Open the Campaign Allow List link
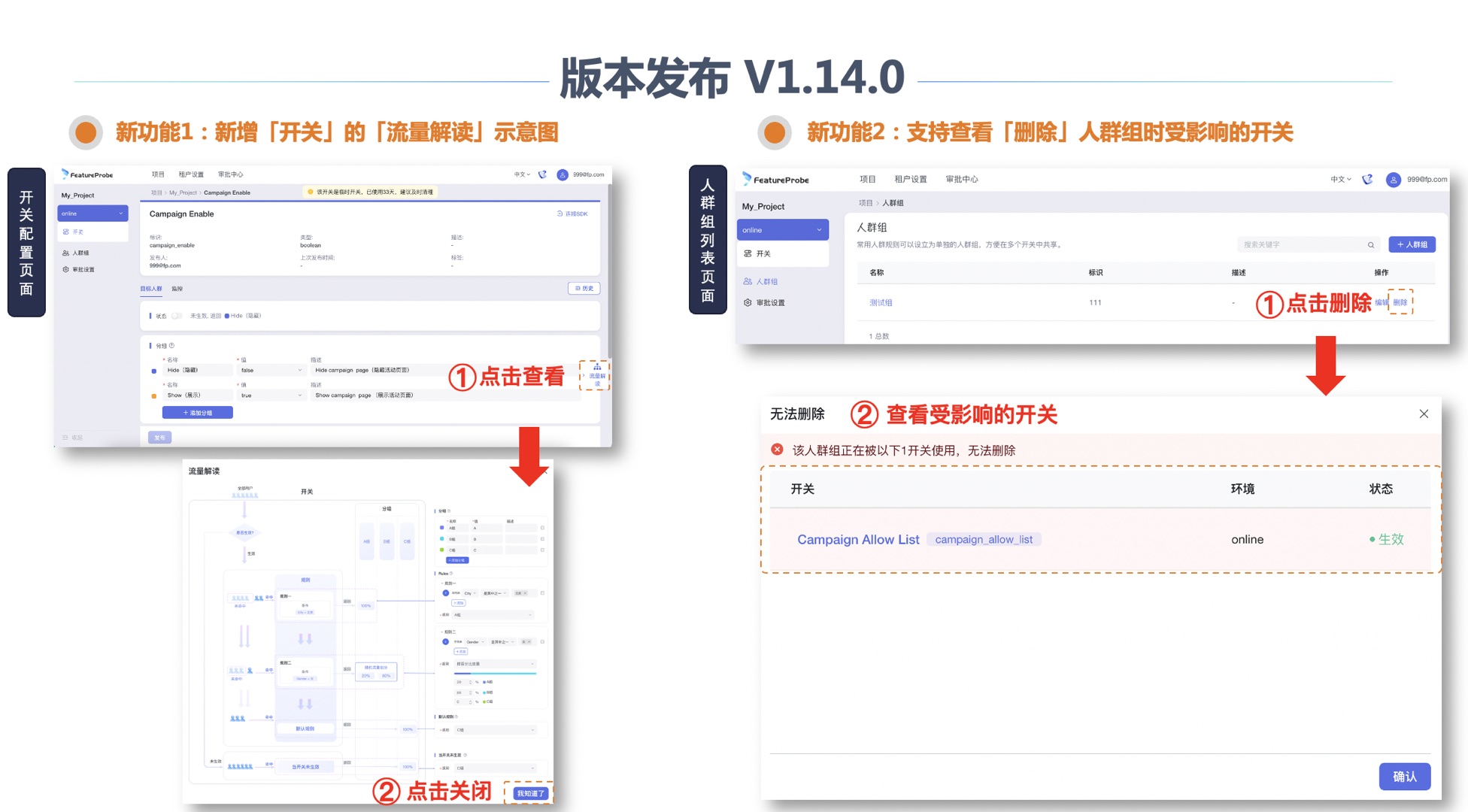The image size is (1468, 812). [859, 539]
